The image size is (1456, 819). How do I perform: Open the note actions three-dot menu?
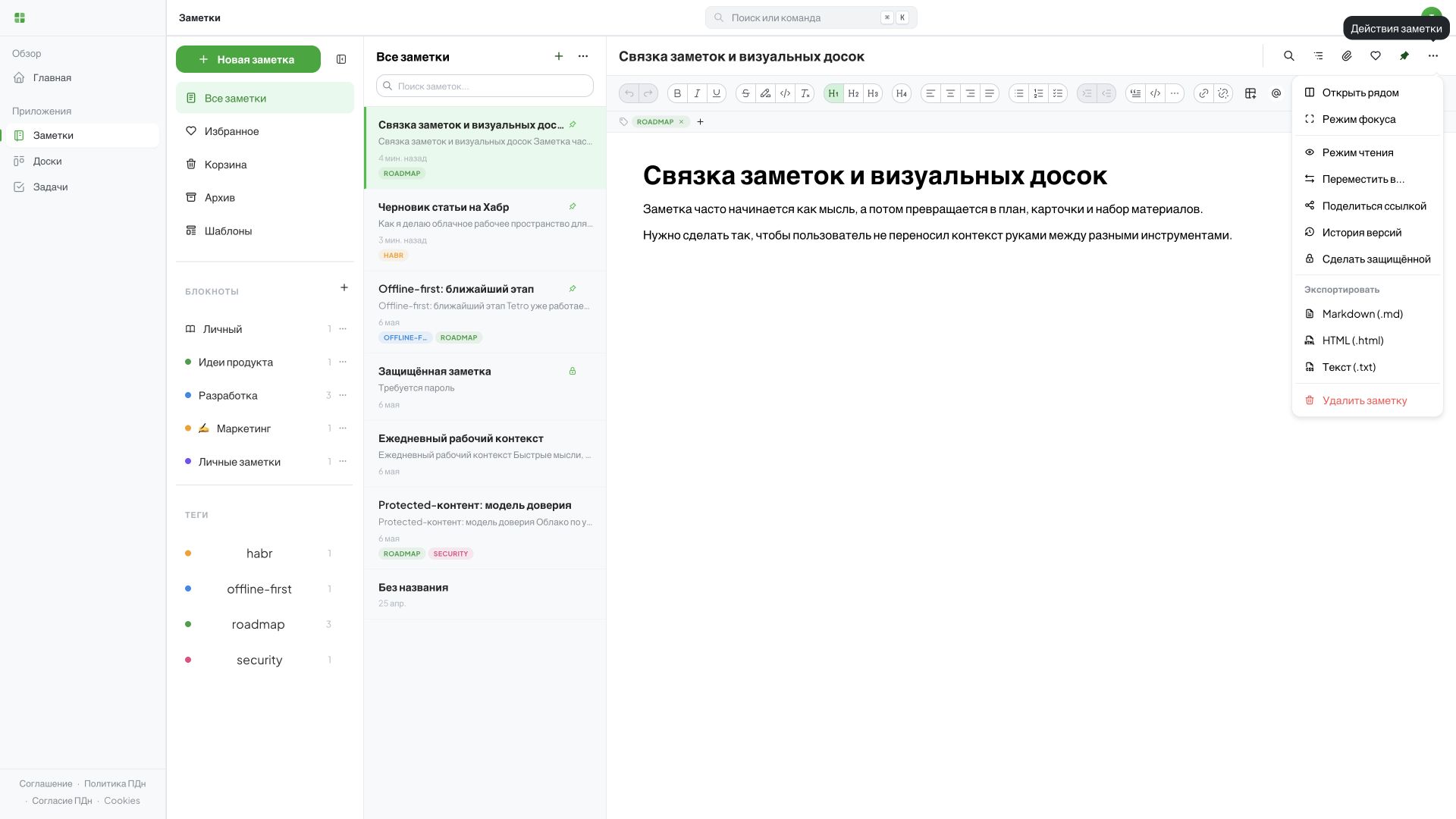click(x=1433, y=55)
